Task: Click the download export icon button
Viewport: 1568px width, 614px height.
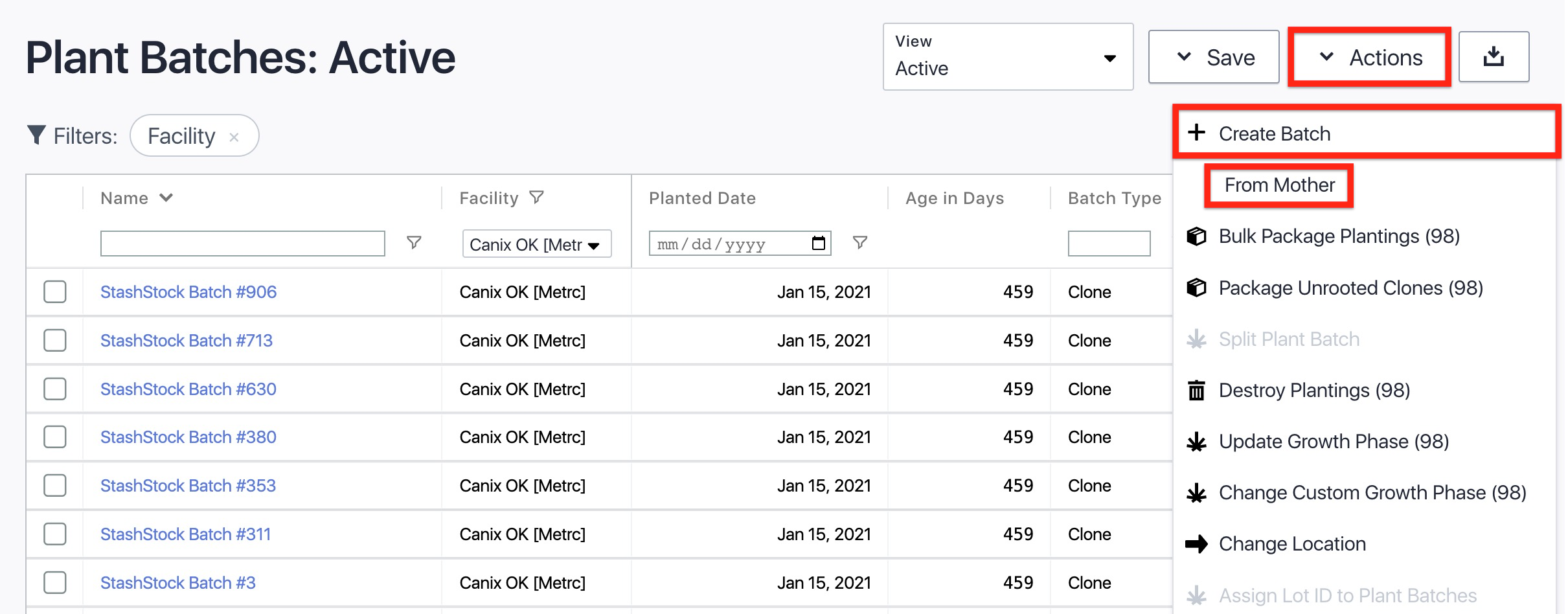Action: (1493, 57)
